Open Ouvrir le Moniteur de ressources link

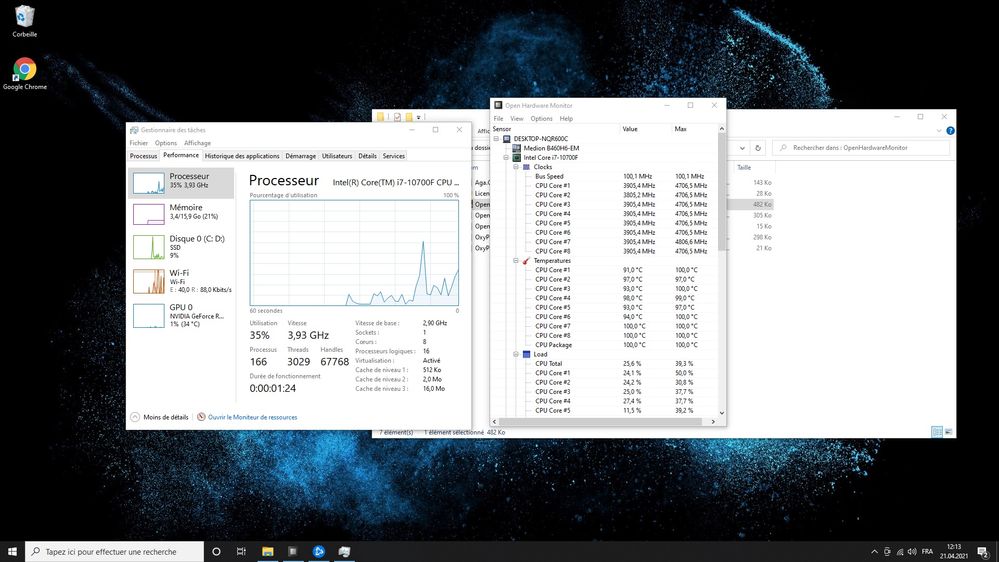(252, 417)
